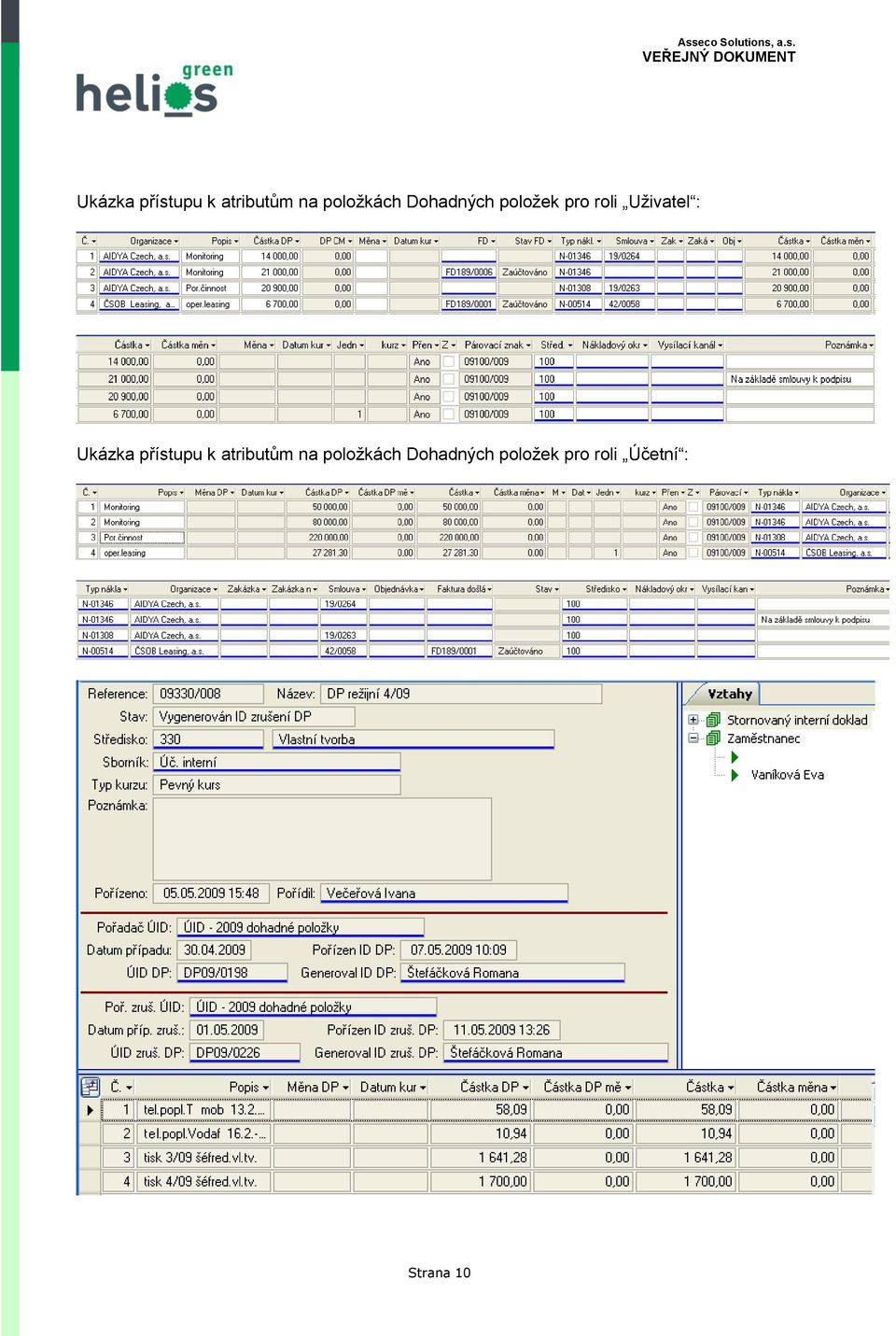Toggle Z checkbox in Uživatel row 21 000,00
The height and width of the screenshot is (1336, 896).
point(448,379)
